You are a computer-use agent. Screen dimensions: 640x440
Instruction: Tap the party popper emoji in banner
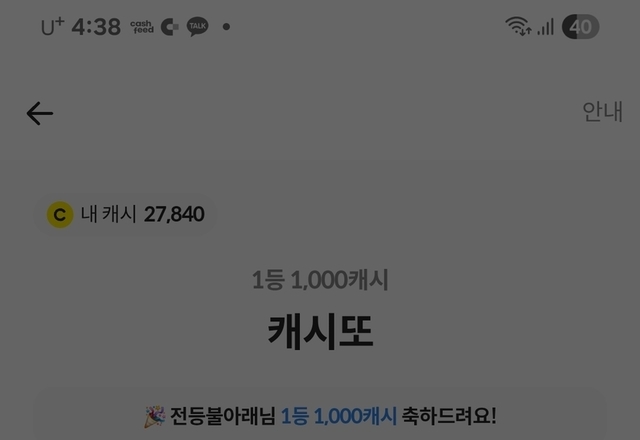tap(155, 417)
